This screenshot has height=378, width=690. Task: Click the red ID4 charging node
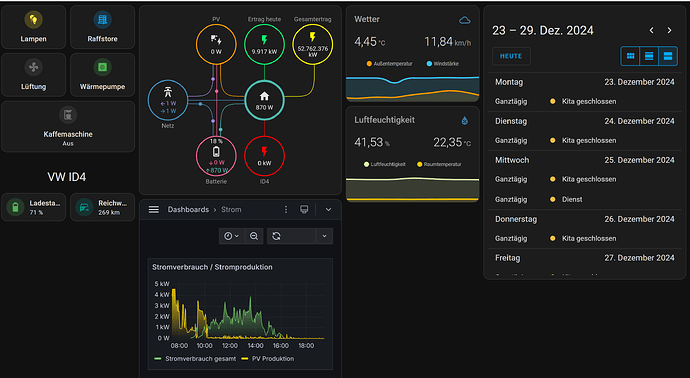(x=264, y=156)
